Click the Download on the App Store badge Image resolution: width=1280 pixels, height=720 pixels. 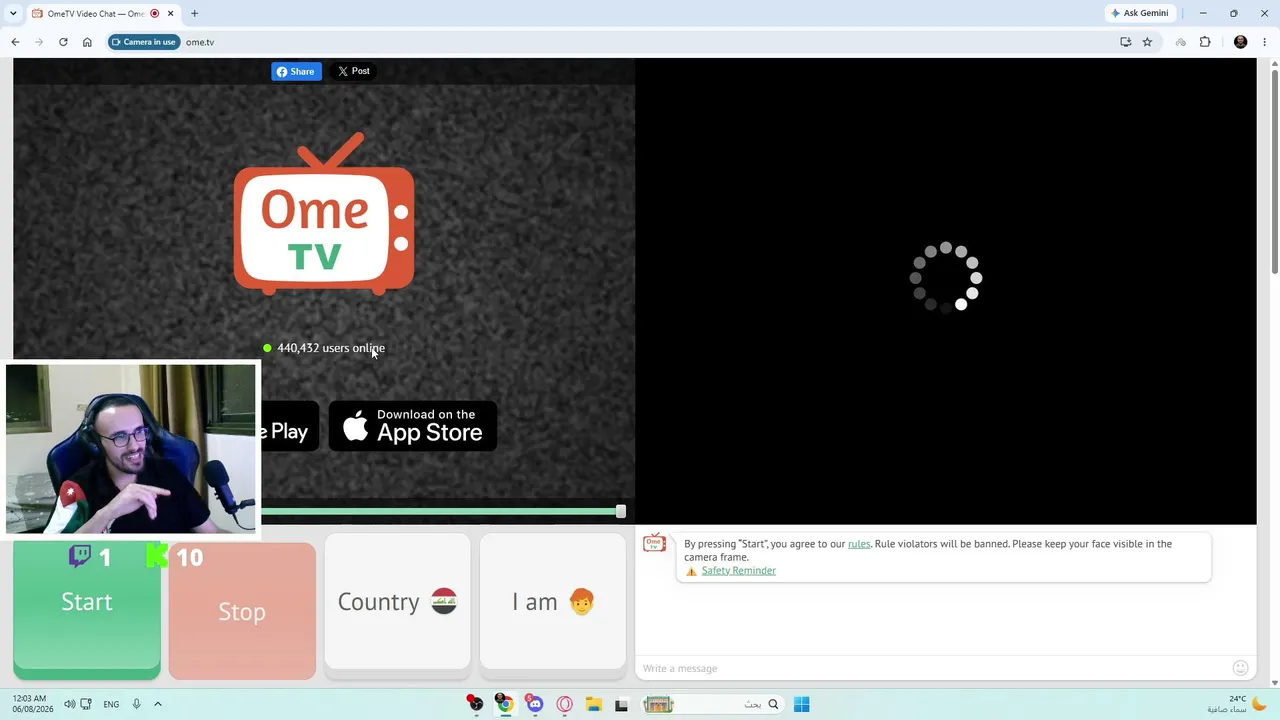413,426
